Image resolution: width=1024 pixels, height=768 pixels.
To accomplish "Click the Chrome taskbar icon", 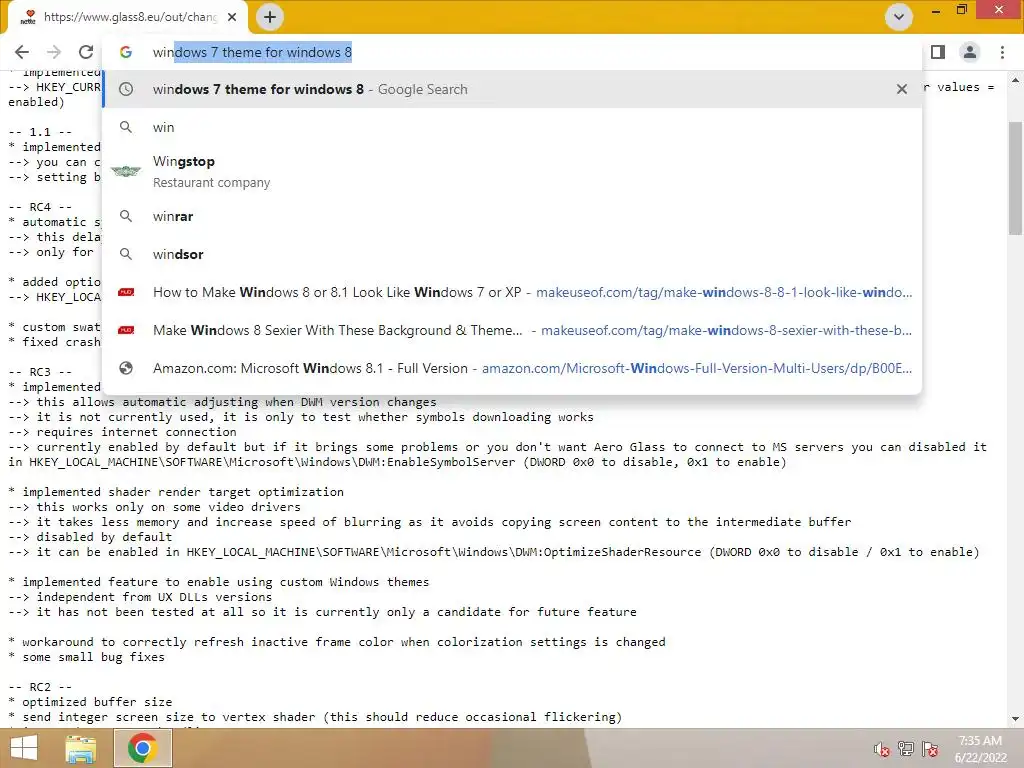I will click(x=143, y=748).
